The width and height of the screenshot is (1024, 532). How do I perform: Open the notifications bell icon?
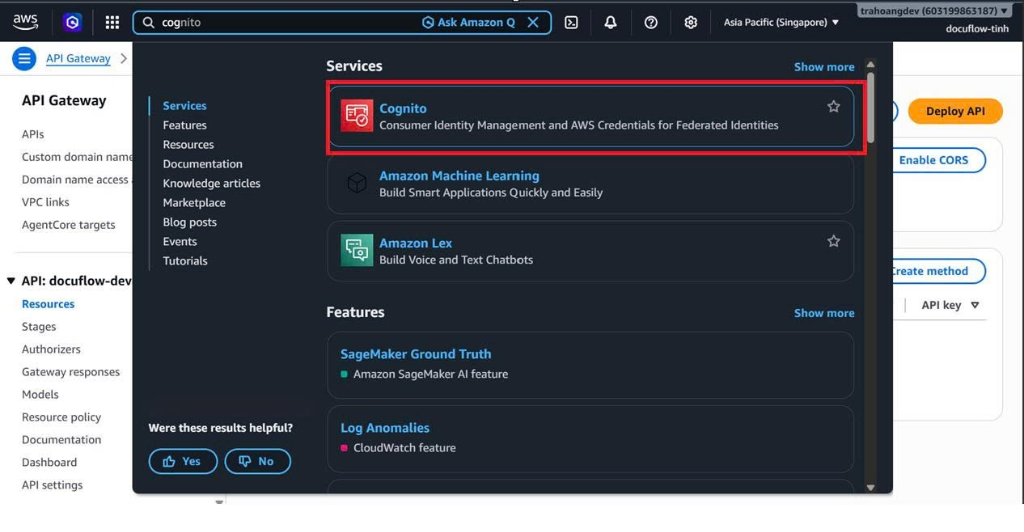click(x=611, y=22)
